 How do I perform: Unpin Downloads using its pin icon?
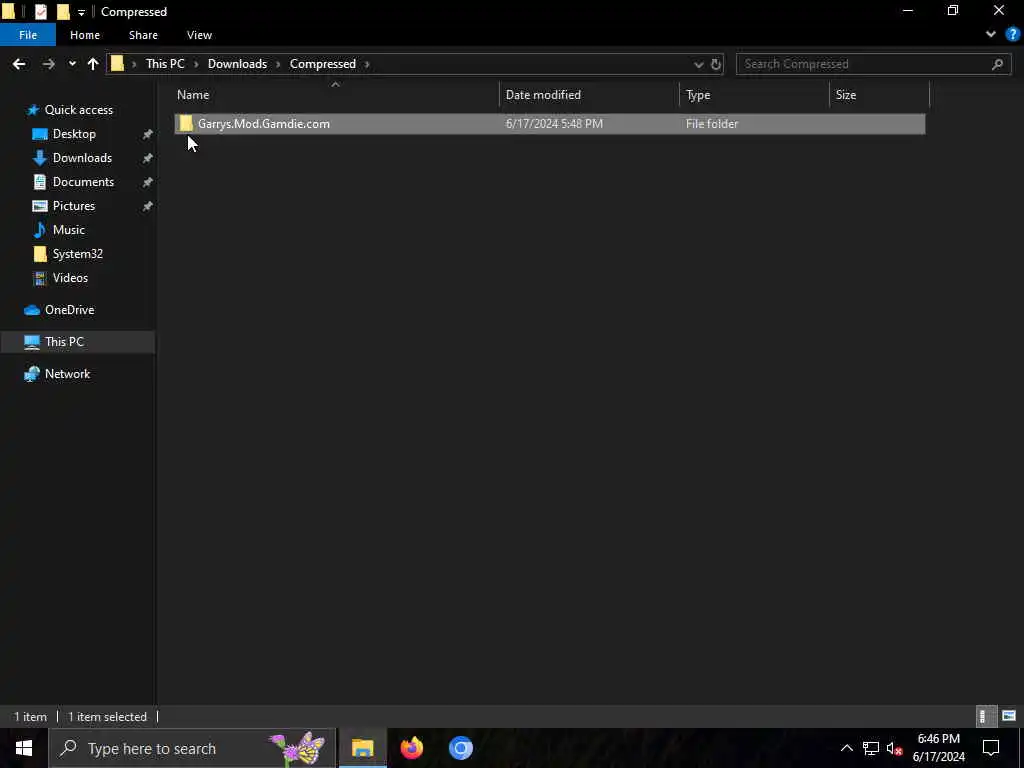[148, 159]
